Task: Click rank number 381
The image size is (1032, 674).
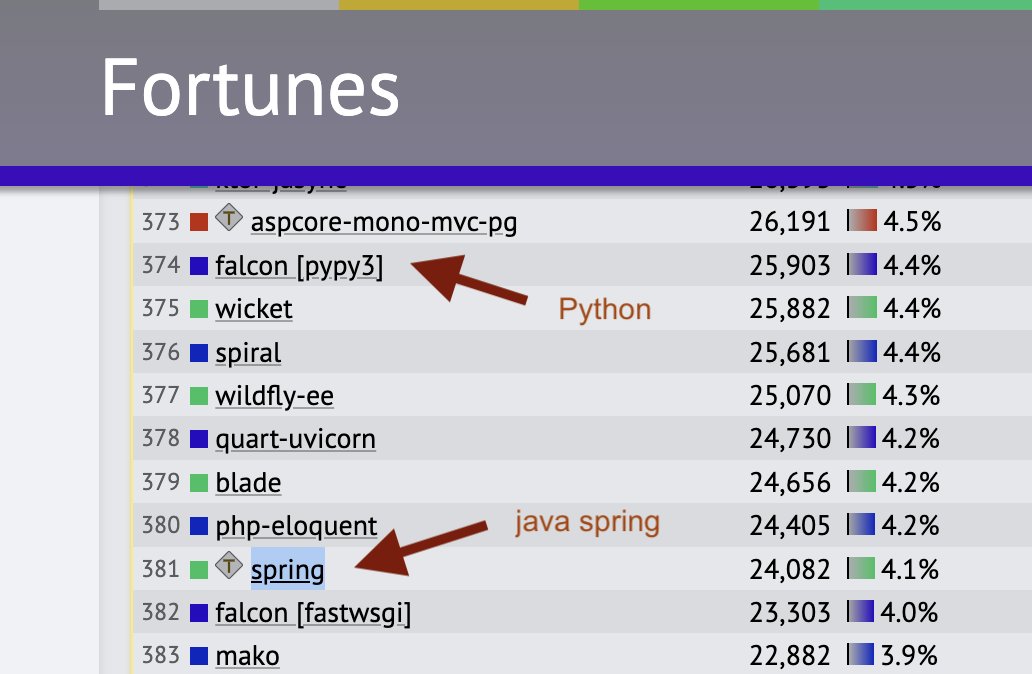Action: (161, 569)
